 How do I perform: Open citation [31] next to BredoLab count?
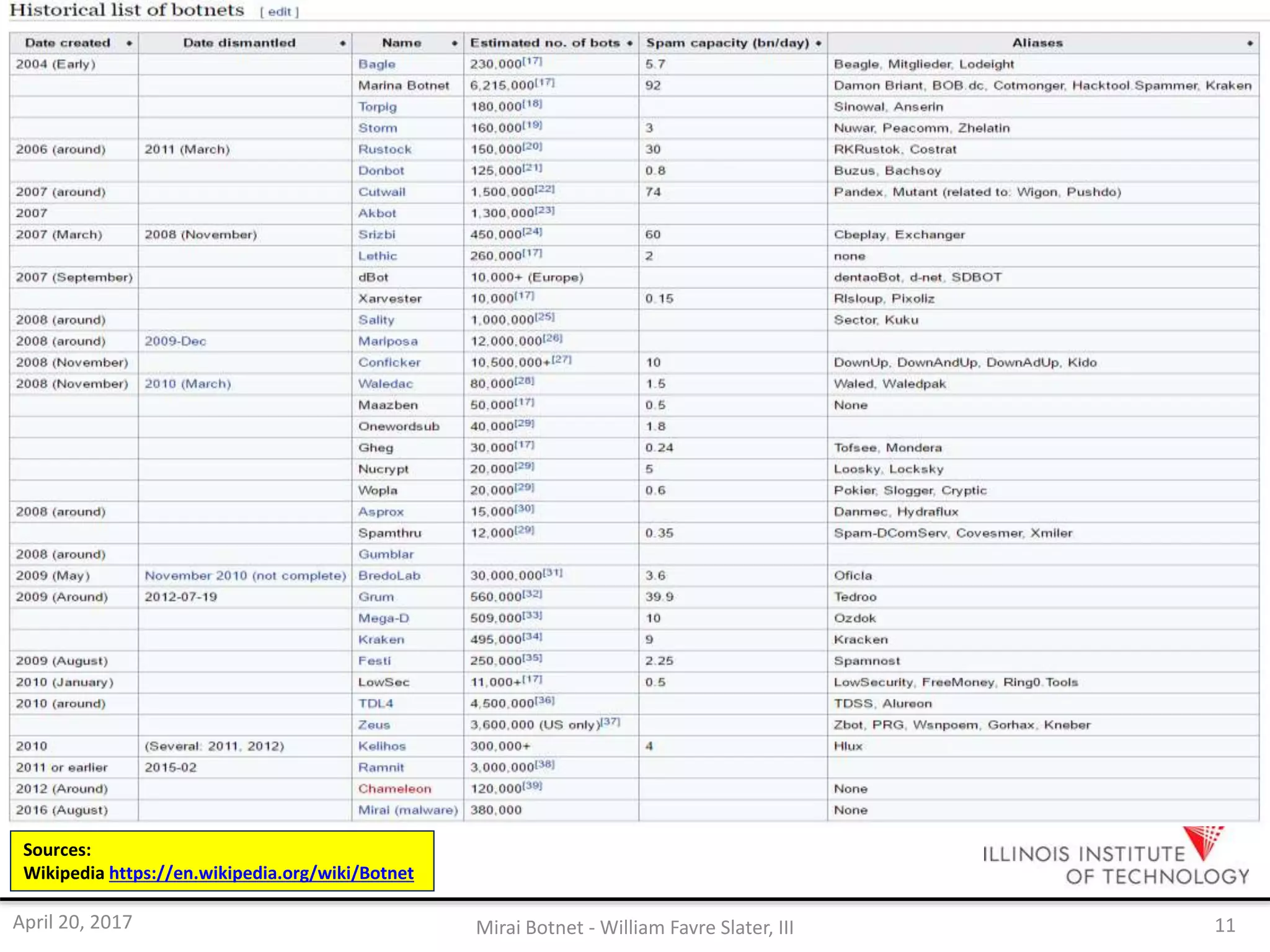[553, 572]
